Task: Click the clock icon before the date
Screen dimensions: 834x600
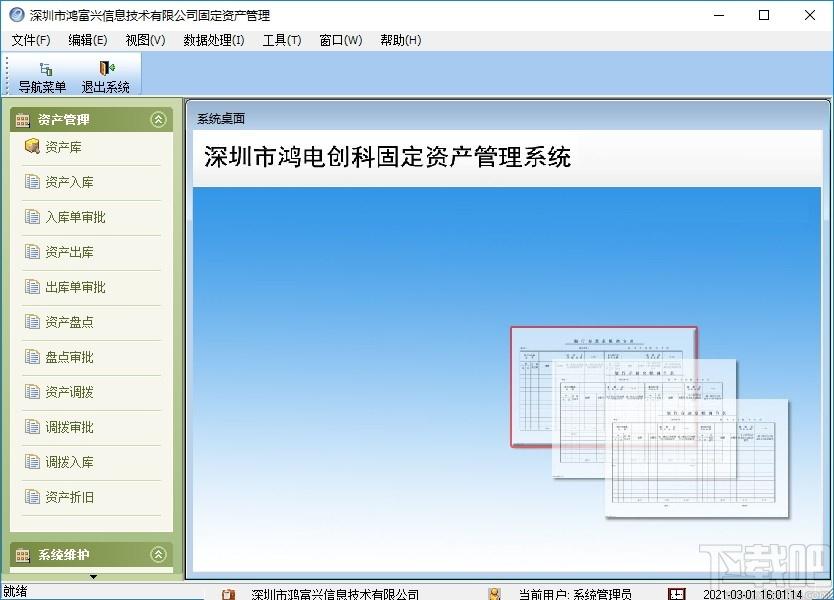Action: [x=677, y=594]
